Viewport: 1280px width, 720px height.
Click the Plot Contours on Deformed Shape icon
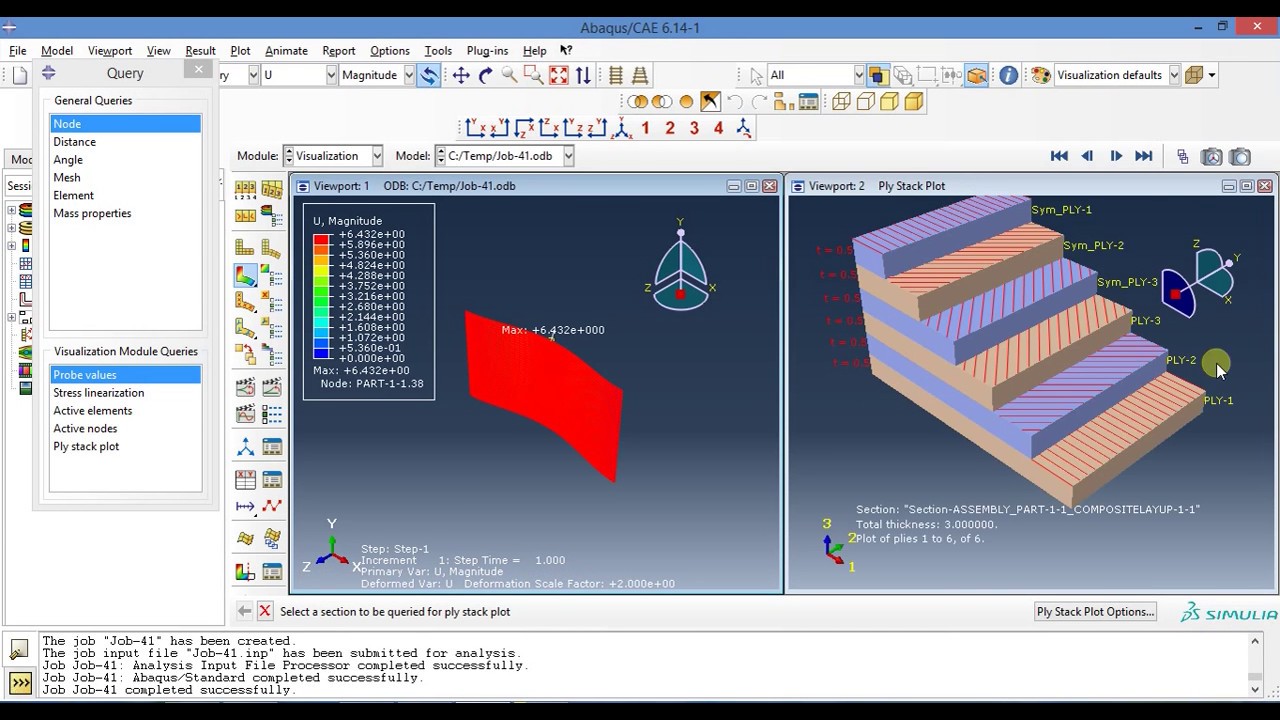tap(245, 274)
